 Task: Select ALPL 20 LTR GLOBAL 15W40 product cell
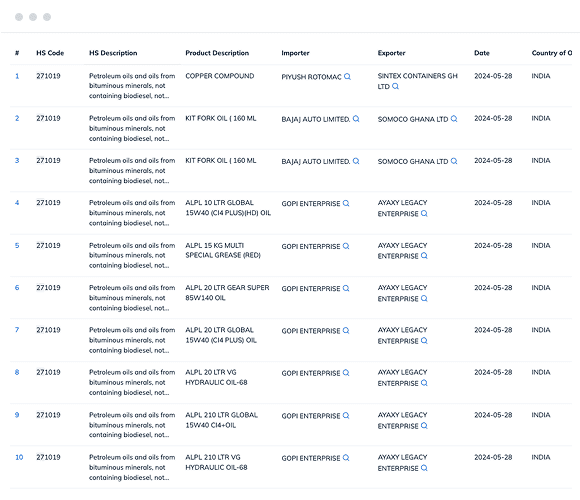pos(221,335)
